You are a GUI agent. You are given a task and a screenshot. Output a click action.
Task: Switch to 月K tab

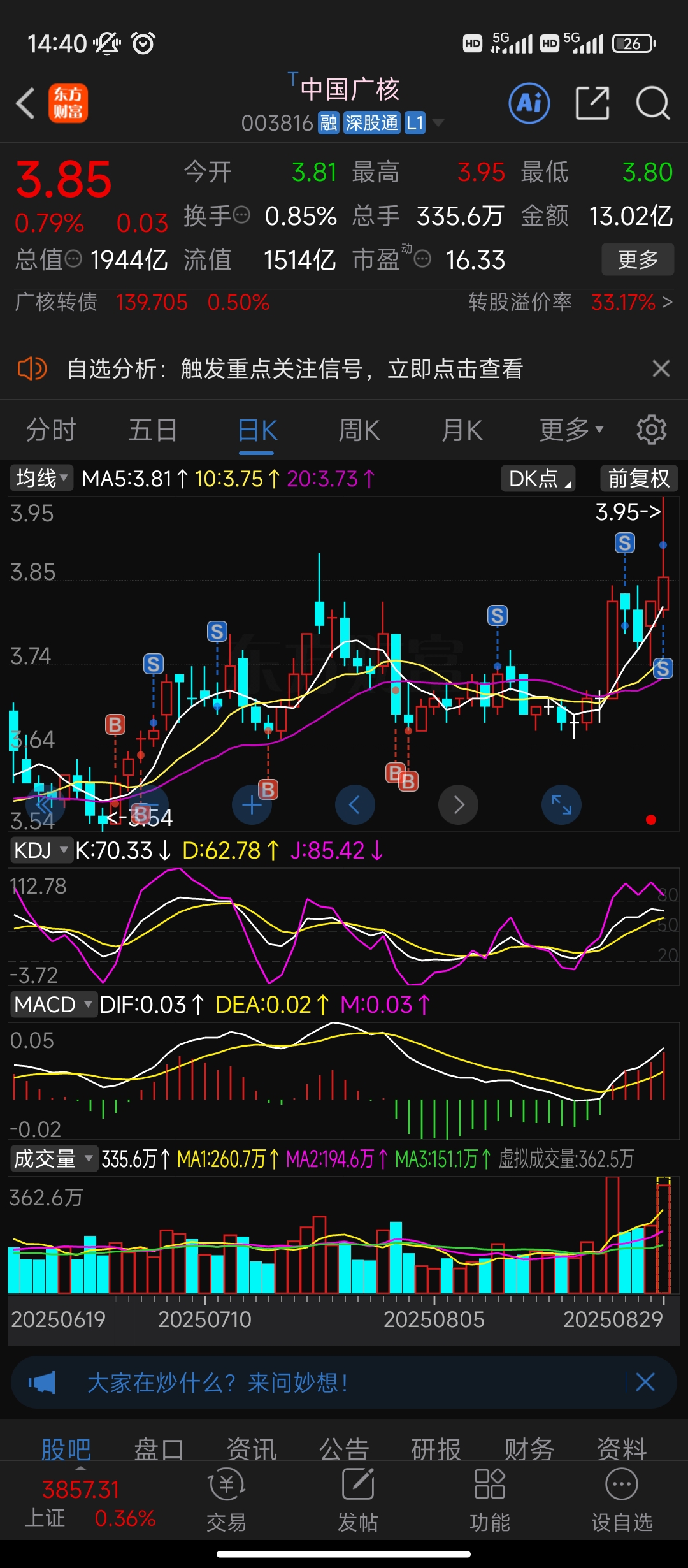click(462, 430)
